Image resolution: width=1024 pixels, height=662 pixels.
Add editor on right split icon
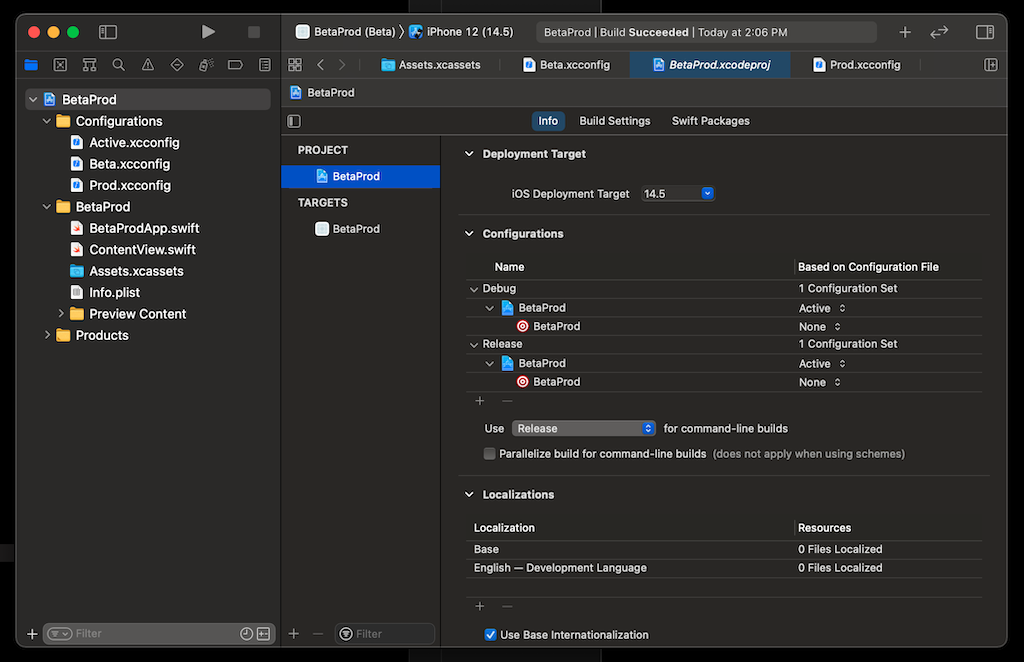coord(991,65)
